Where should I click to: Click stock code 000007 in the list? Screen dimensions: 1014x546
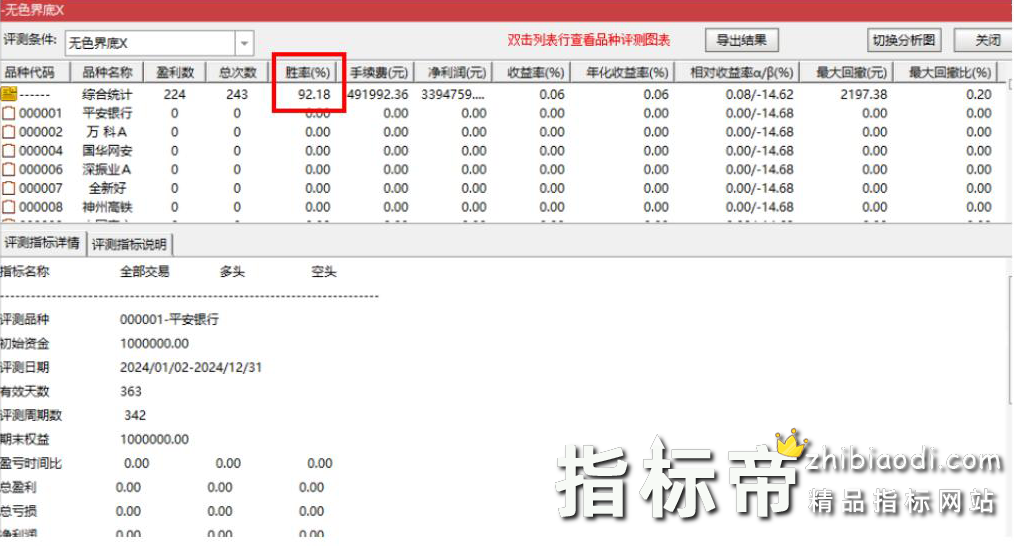pyautogui.click(x=41, y=188)
